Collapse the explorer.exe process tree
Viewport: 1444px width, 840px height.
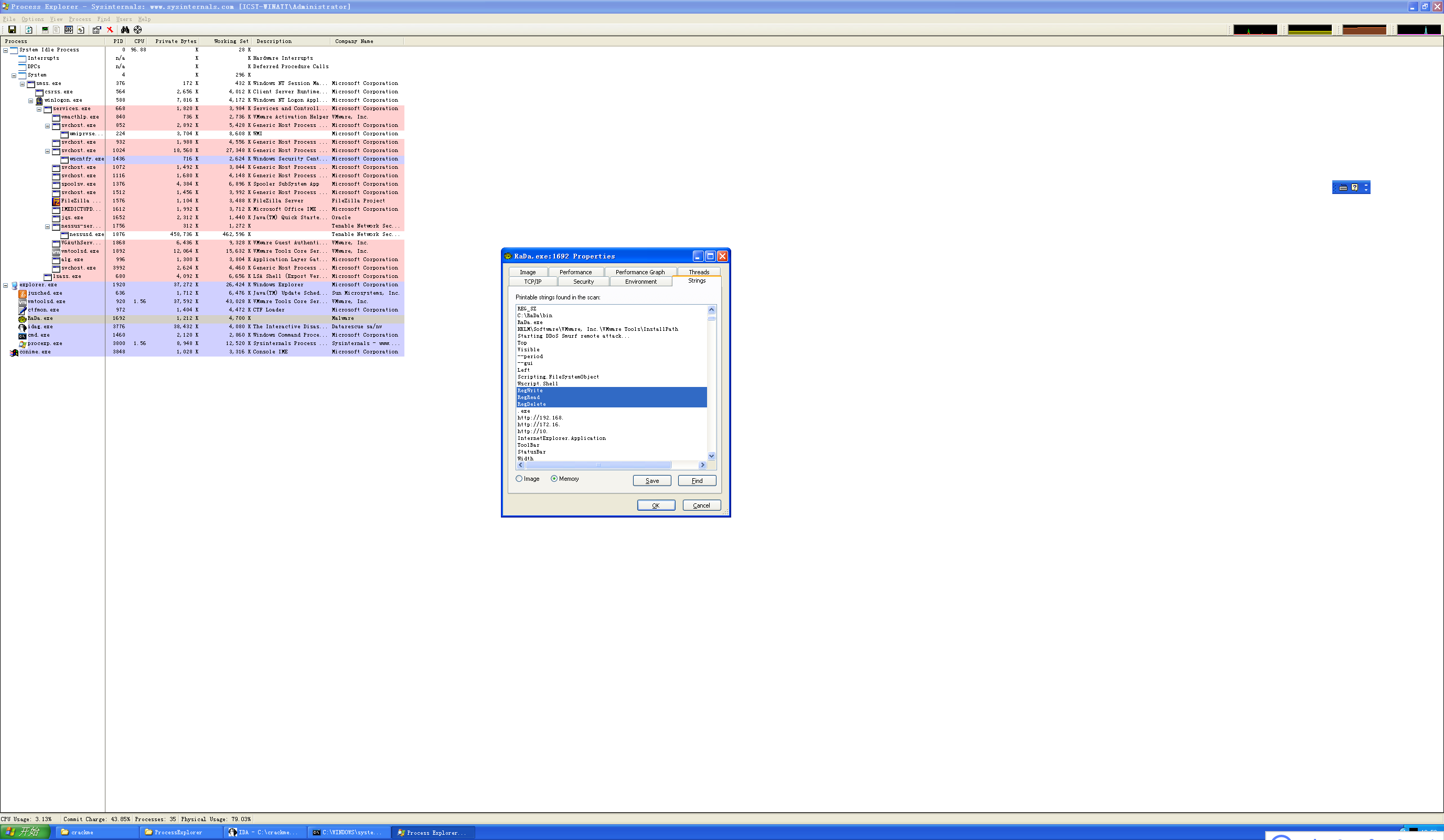coord(6,285)
